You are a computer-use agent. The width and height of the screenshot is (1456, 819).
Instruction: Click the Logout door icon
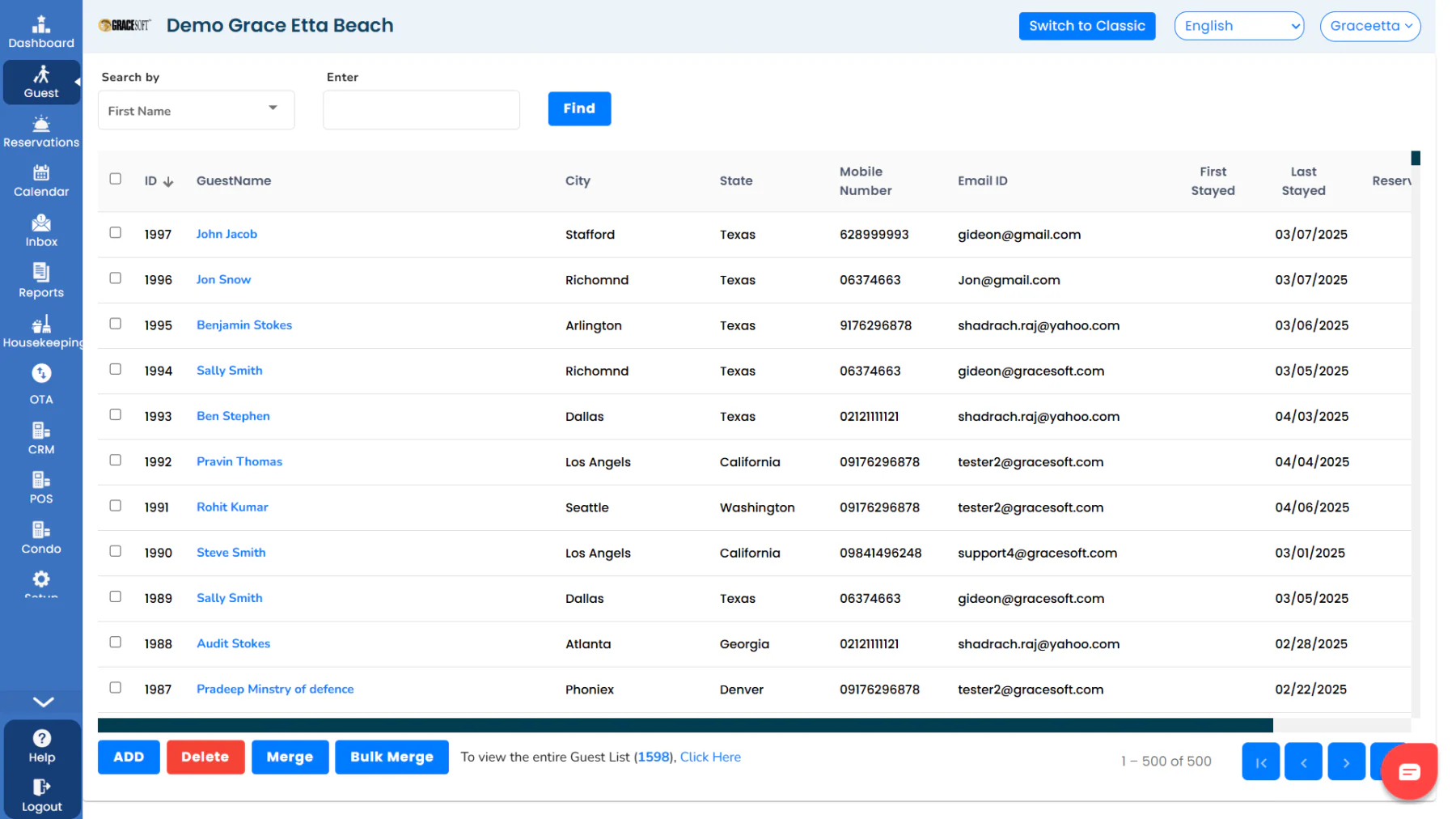(x=42, y=787)
